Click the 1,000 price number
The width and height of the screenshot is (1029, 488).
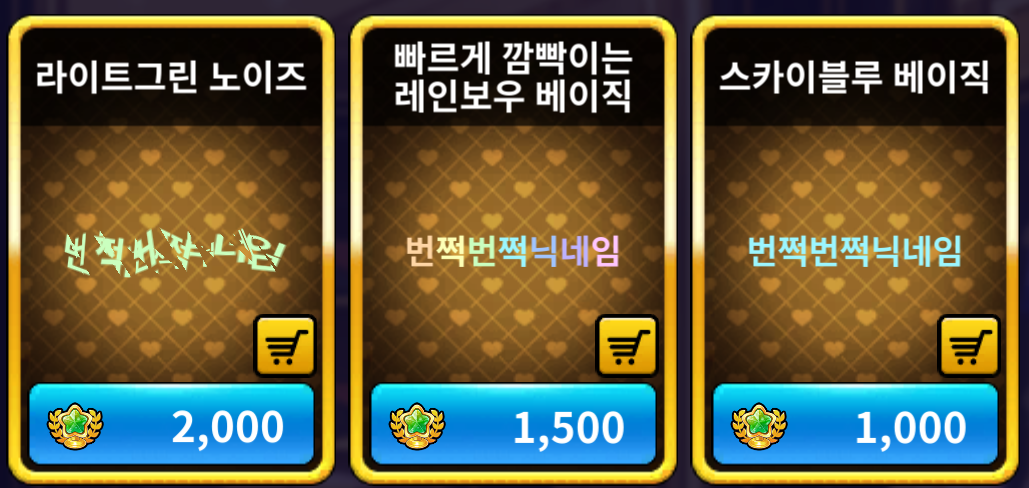(x=910, y=427)
